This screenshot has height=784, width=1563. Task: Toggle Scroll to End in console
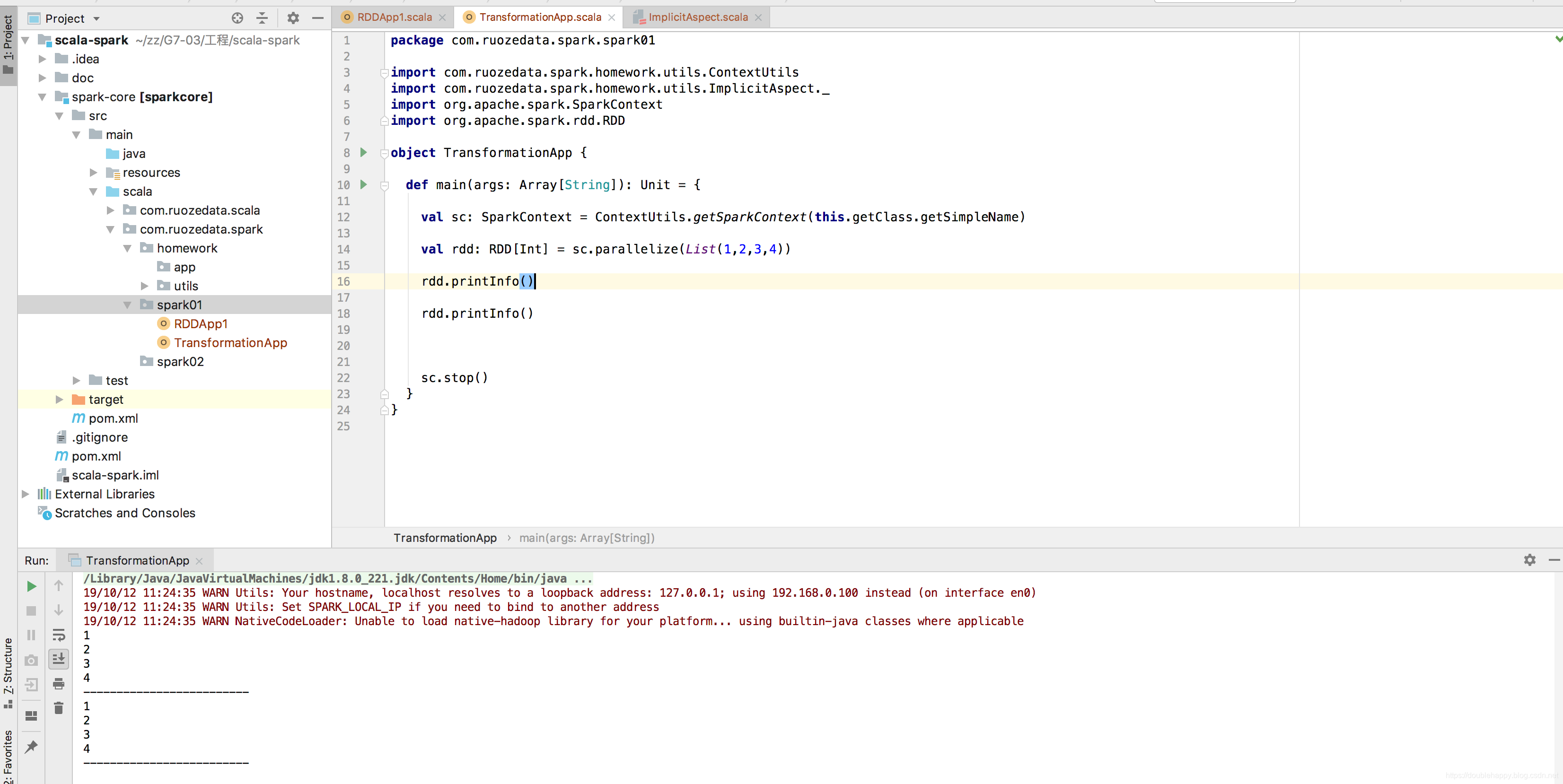click(x=58, y=659)
